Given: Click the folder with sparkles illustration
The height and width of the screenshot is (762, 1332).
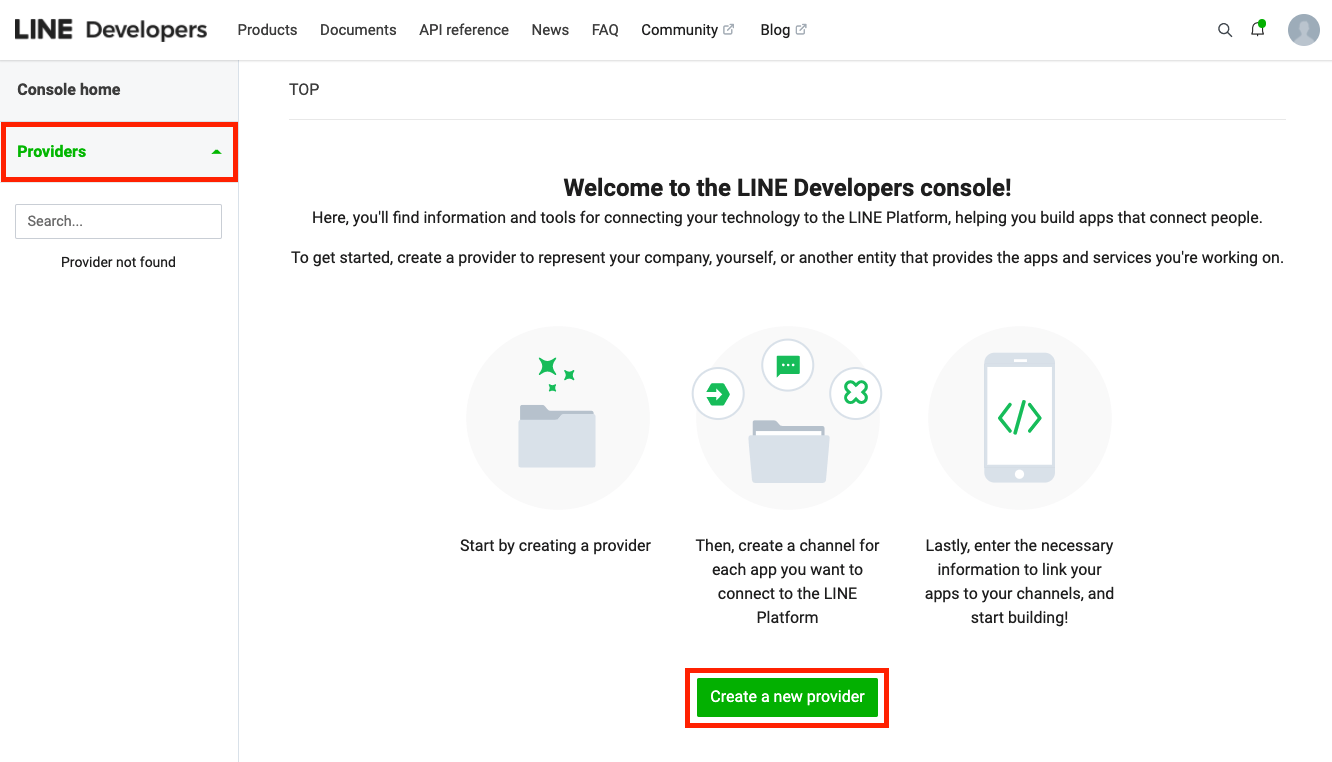Looking at the screenshot, I should tap(557, 418).
